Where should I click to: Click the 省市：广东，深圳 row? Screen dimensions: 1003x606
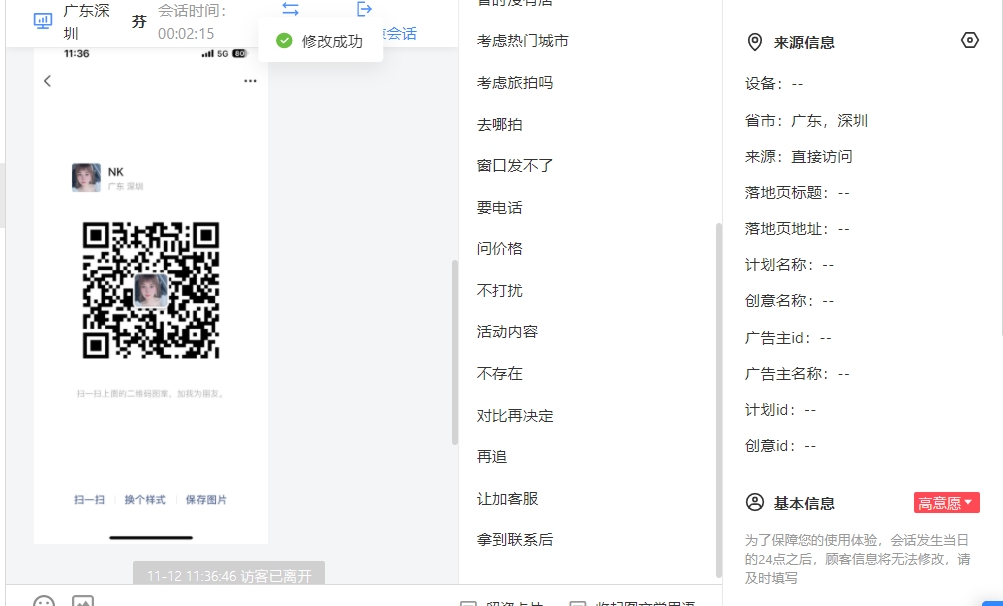(x=806, y=120)
